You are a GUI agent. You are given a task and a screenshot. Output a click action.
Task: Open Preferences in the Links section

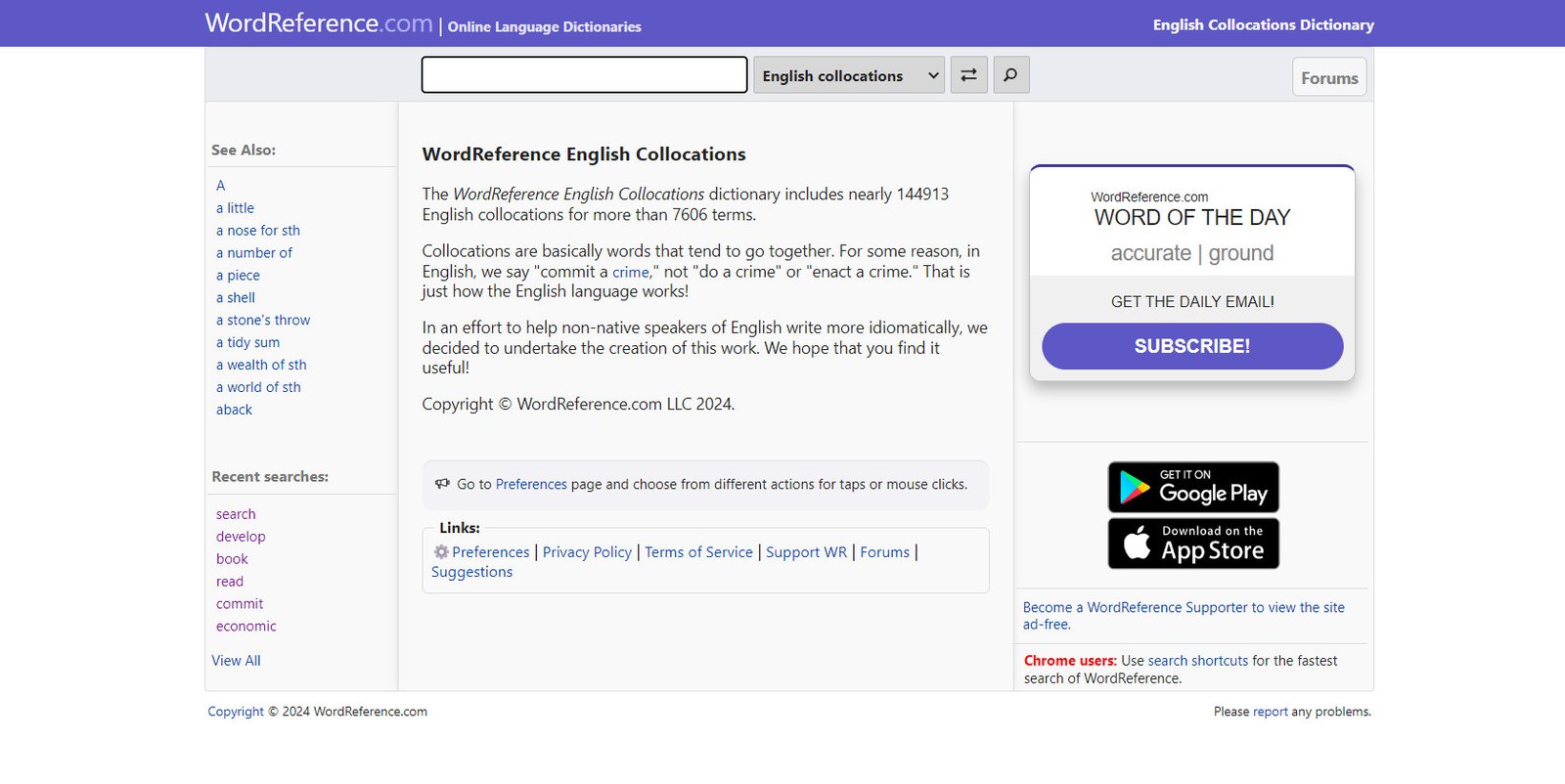[490, 552]
